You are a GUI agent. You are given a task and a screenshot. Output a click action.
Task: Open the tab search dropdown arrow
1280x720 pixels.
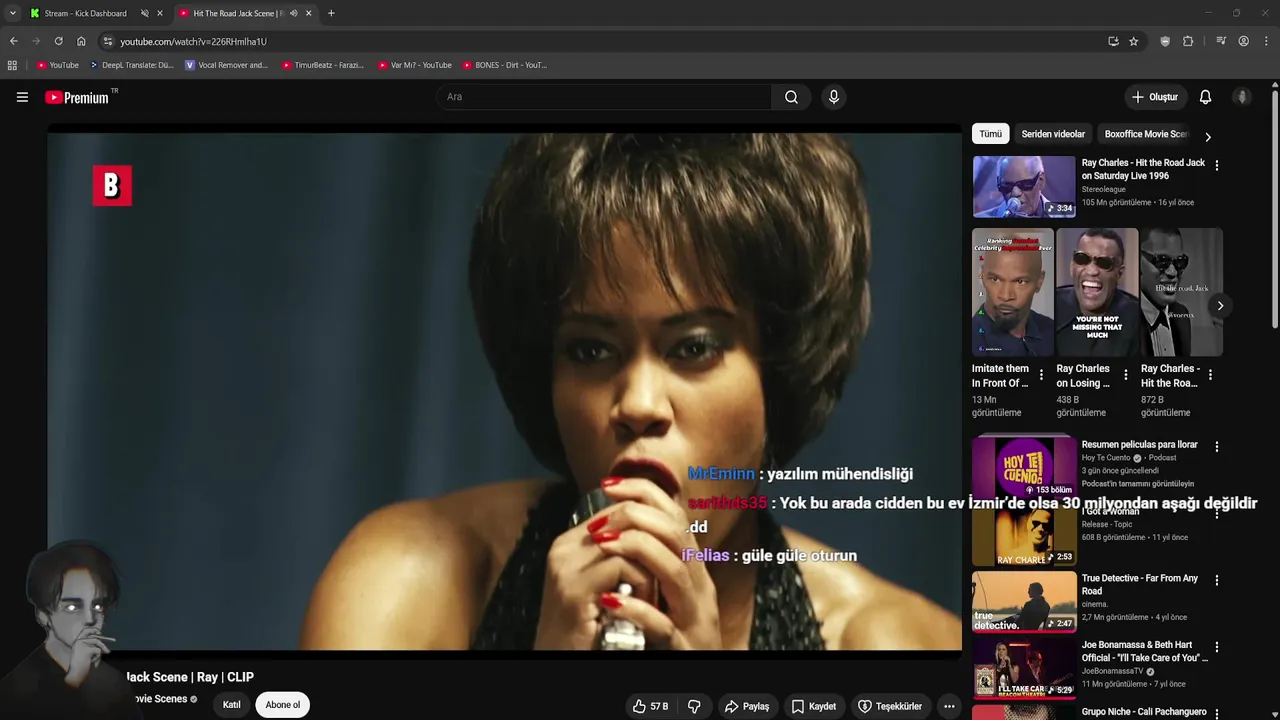coord(12,13)
